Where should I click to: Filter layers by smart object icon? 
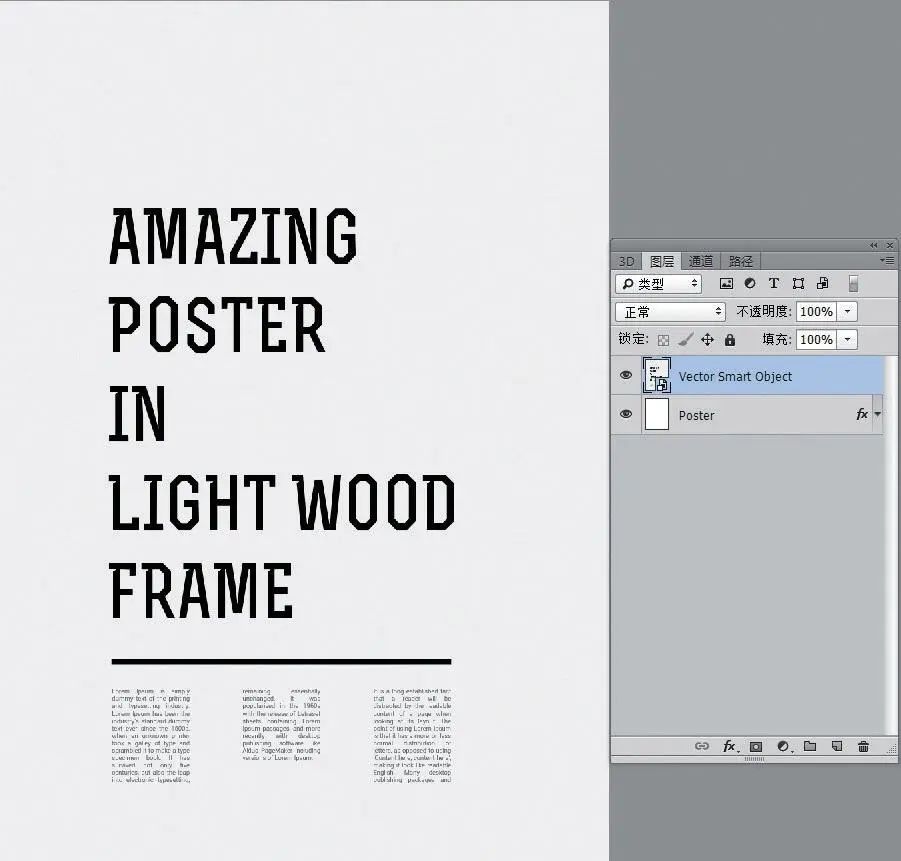pyautogui.click(x=822, y=283)
